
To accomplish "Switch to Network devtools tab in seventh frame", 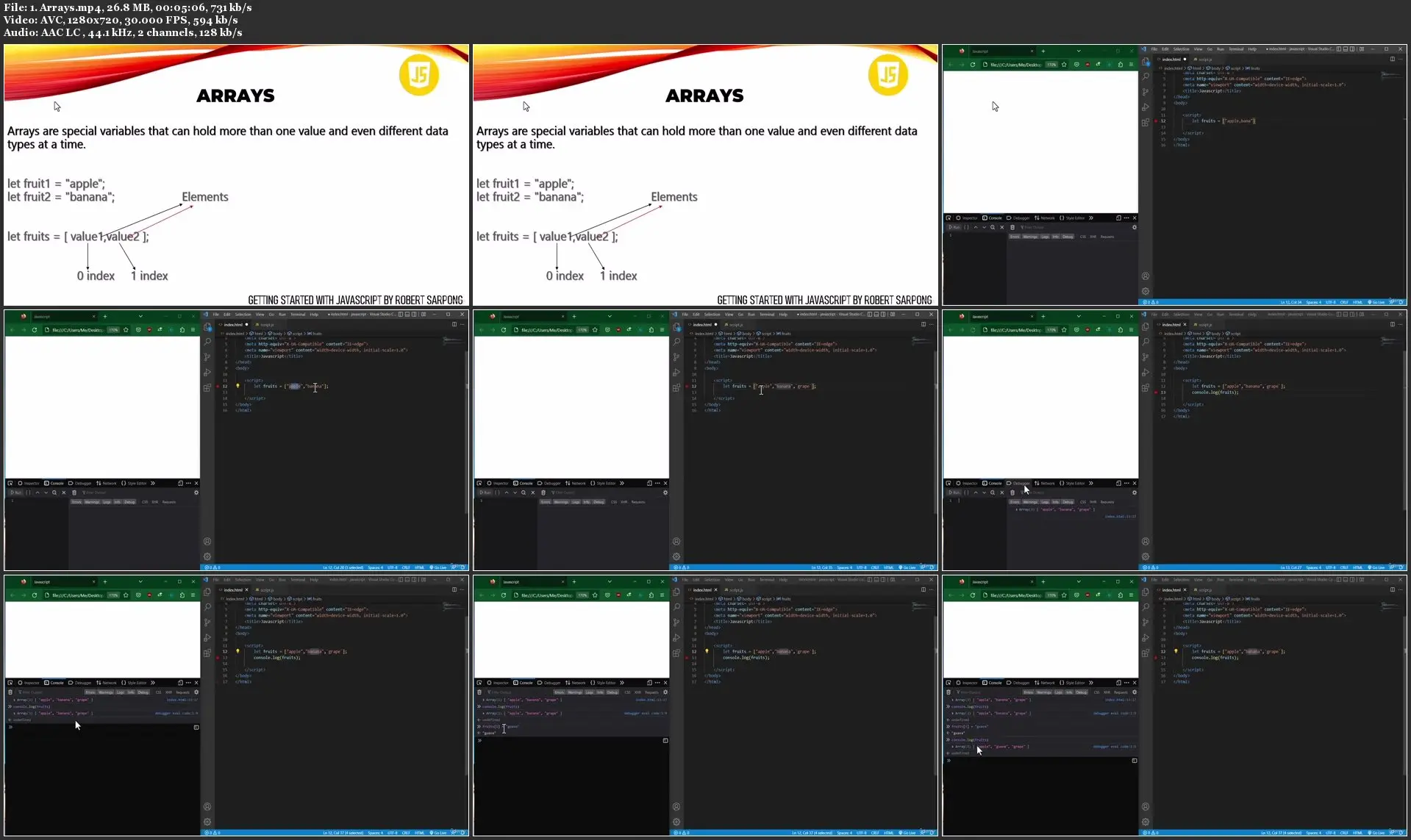I will 107,683.
